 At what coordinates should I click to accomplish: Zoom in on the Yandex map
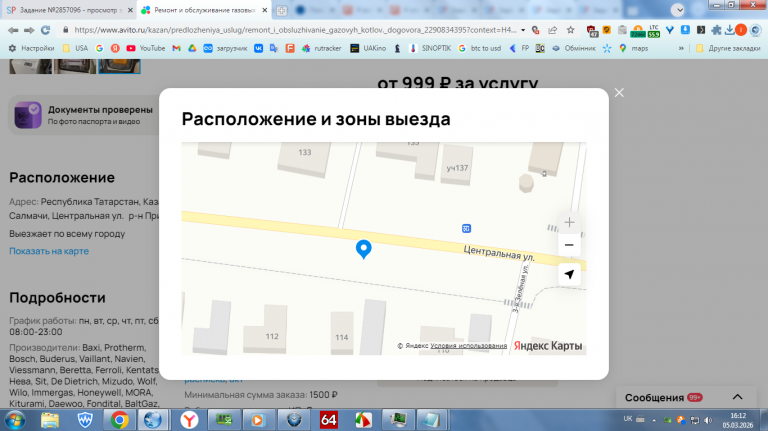569,222
